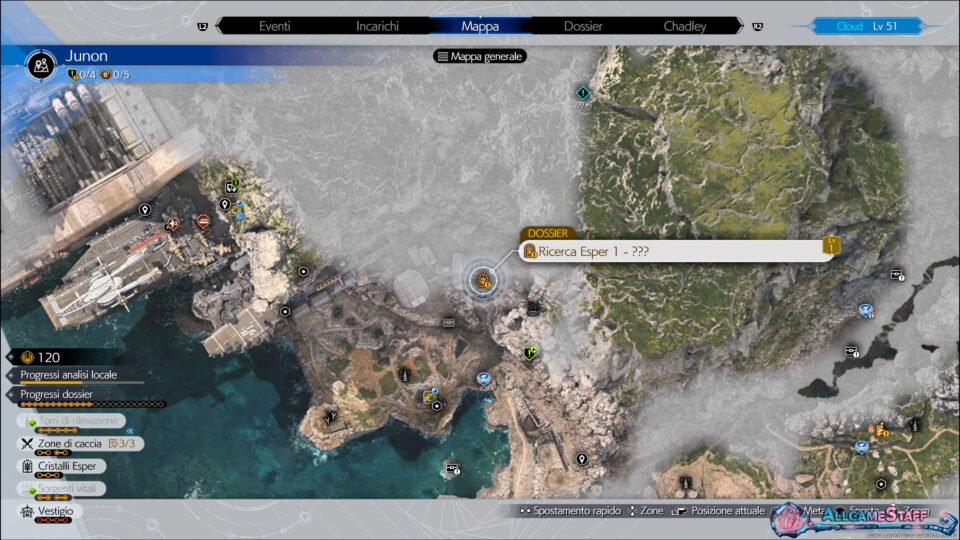Select the yellow chocobo marker with alert

(882, 430)
